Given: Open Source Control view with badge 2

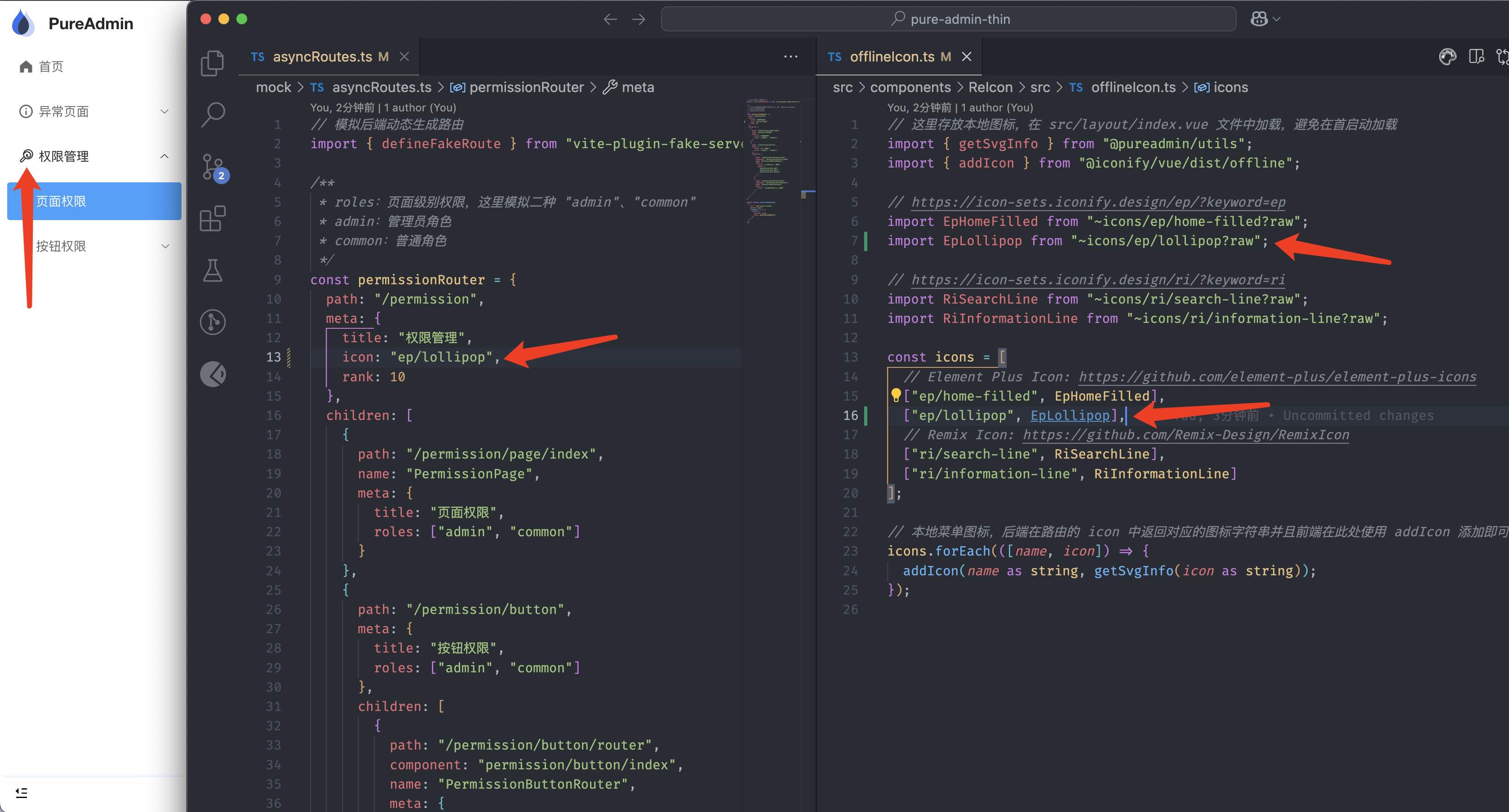Looking at the screenshot, I should 213,167.
